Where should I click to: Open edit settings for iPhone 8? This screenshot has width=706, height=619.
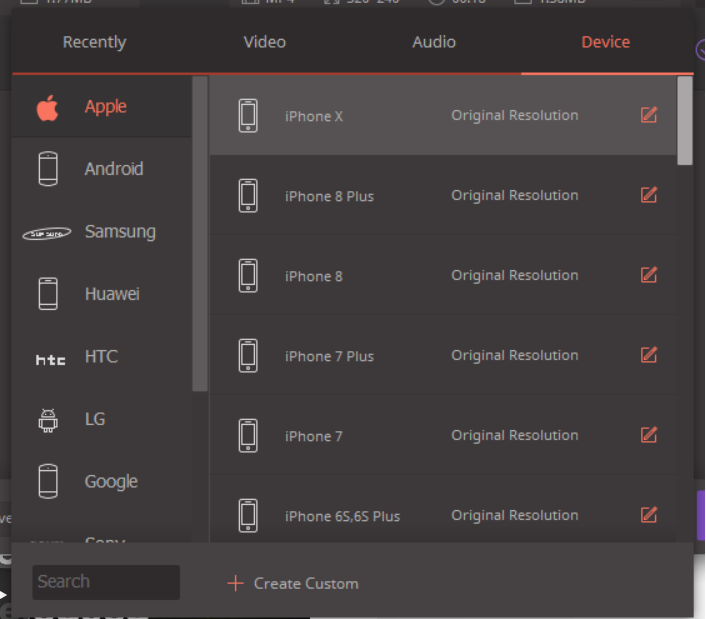tap(649, 275)
